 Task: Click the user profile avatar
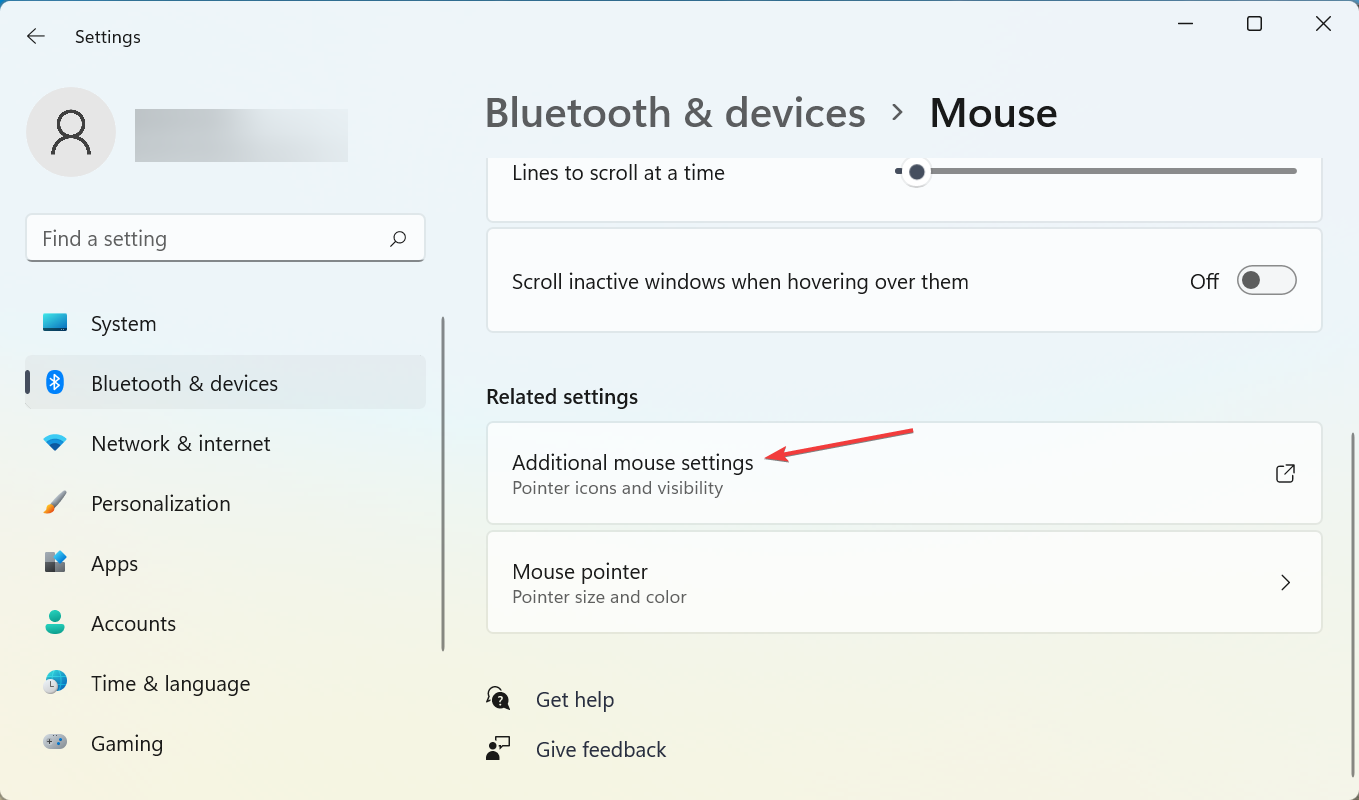[x=71, y=132]
